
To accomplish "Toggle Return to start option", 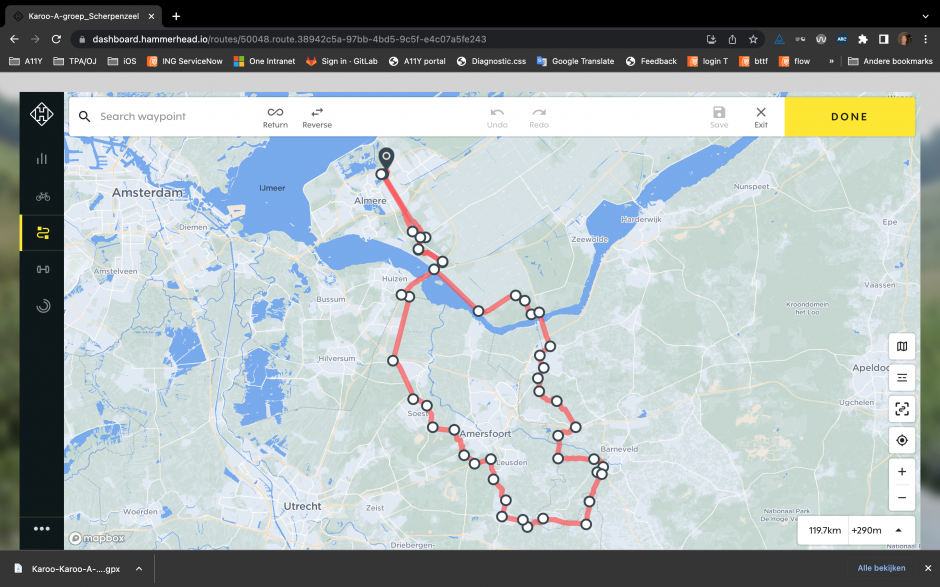I will point(275,117).
